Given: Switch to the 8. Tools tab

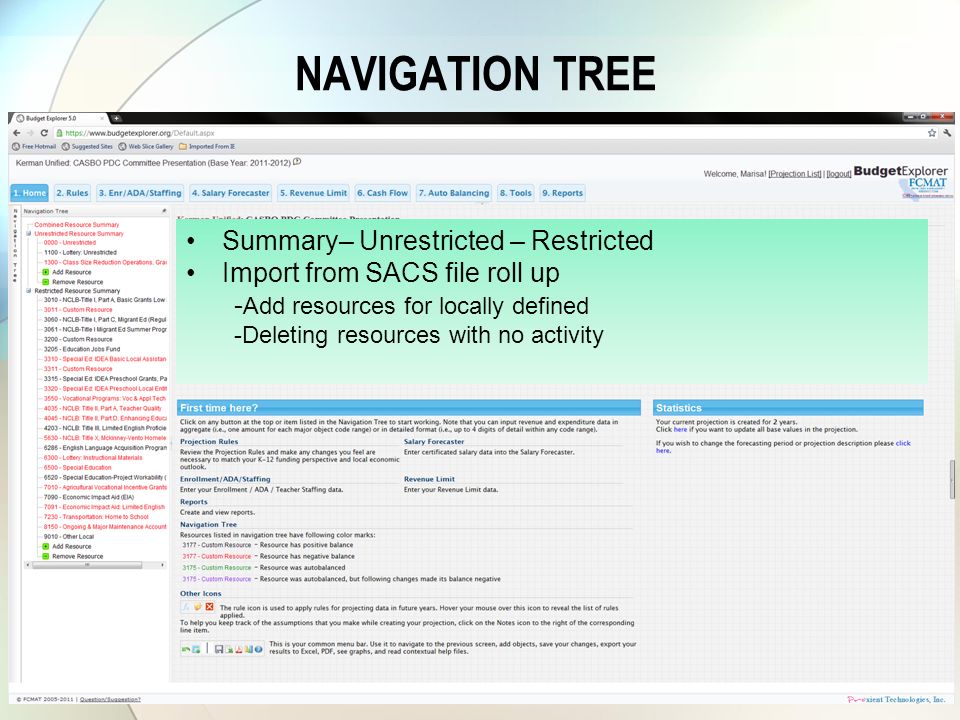Looking at the screenshot, I should point(516,193).
